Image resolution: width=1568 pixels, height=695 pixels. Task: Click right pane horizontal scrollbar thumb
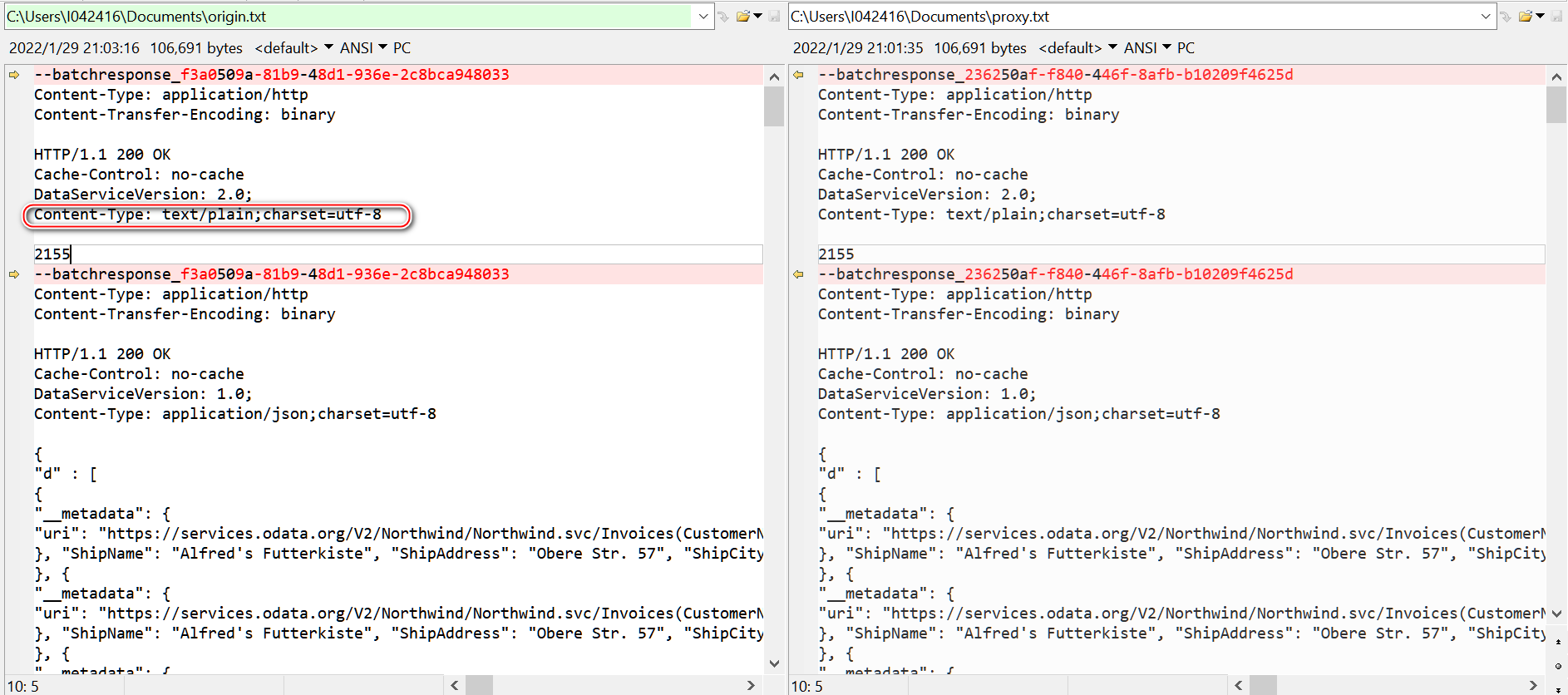[x=1264, y=685]
